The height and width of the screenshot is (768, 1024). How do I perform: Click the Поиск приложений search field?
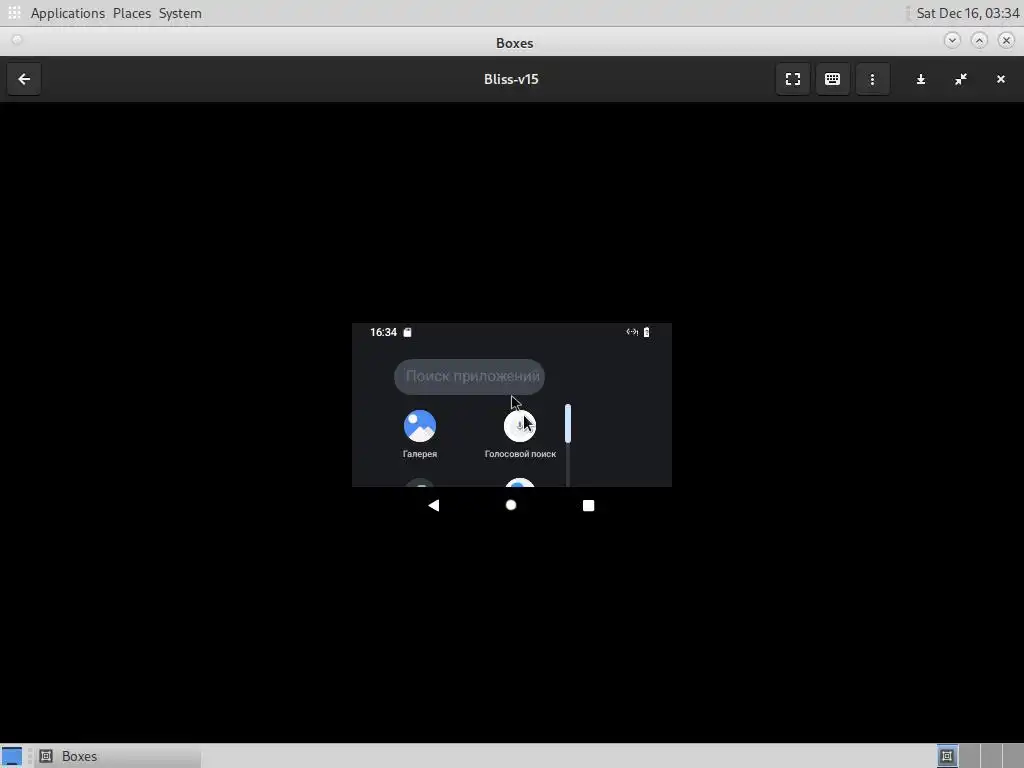pos(470,376)
